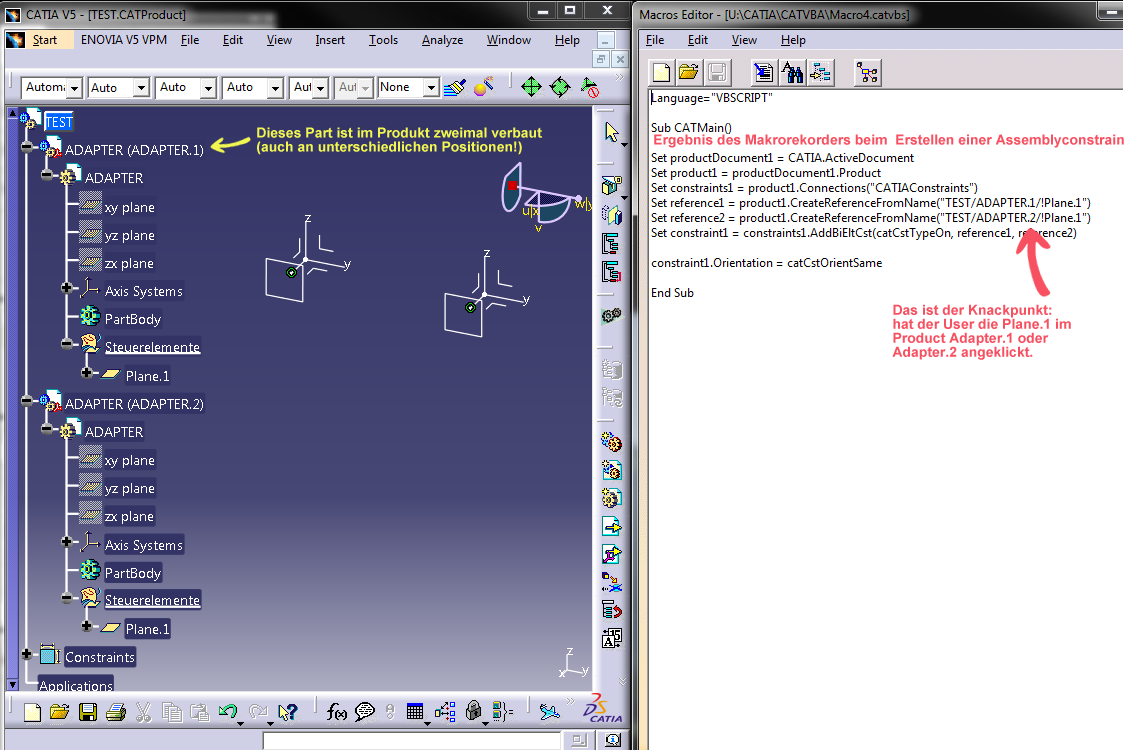Click the 'End Sub' code line

(672, 293)
